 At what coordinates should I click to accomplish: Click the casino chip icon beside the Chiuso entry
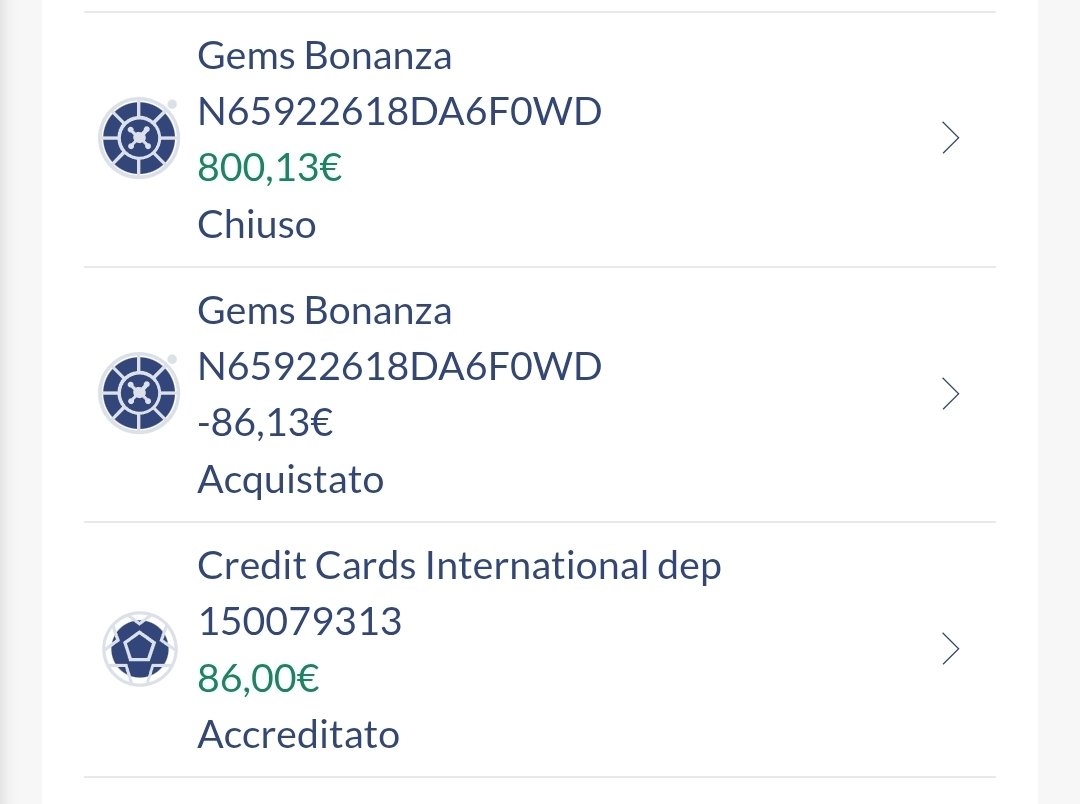click(x=139, y=138)
